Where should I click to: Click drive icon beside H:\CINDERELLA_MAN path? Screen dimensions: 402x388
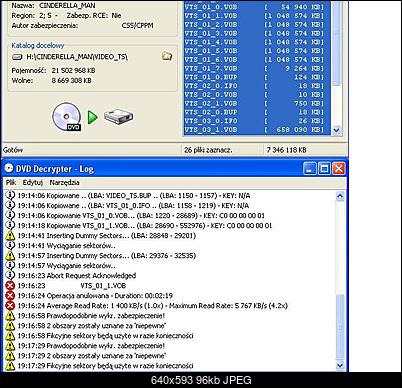click(x=17, y=57)
